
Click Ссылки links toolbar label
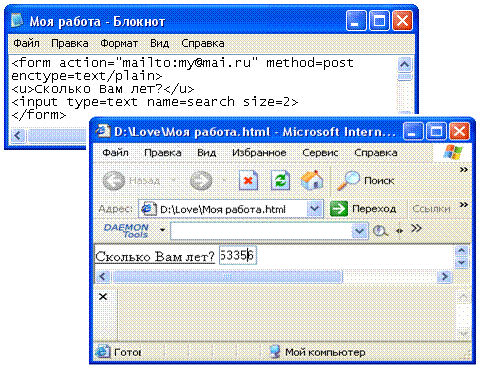[431, 209]
